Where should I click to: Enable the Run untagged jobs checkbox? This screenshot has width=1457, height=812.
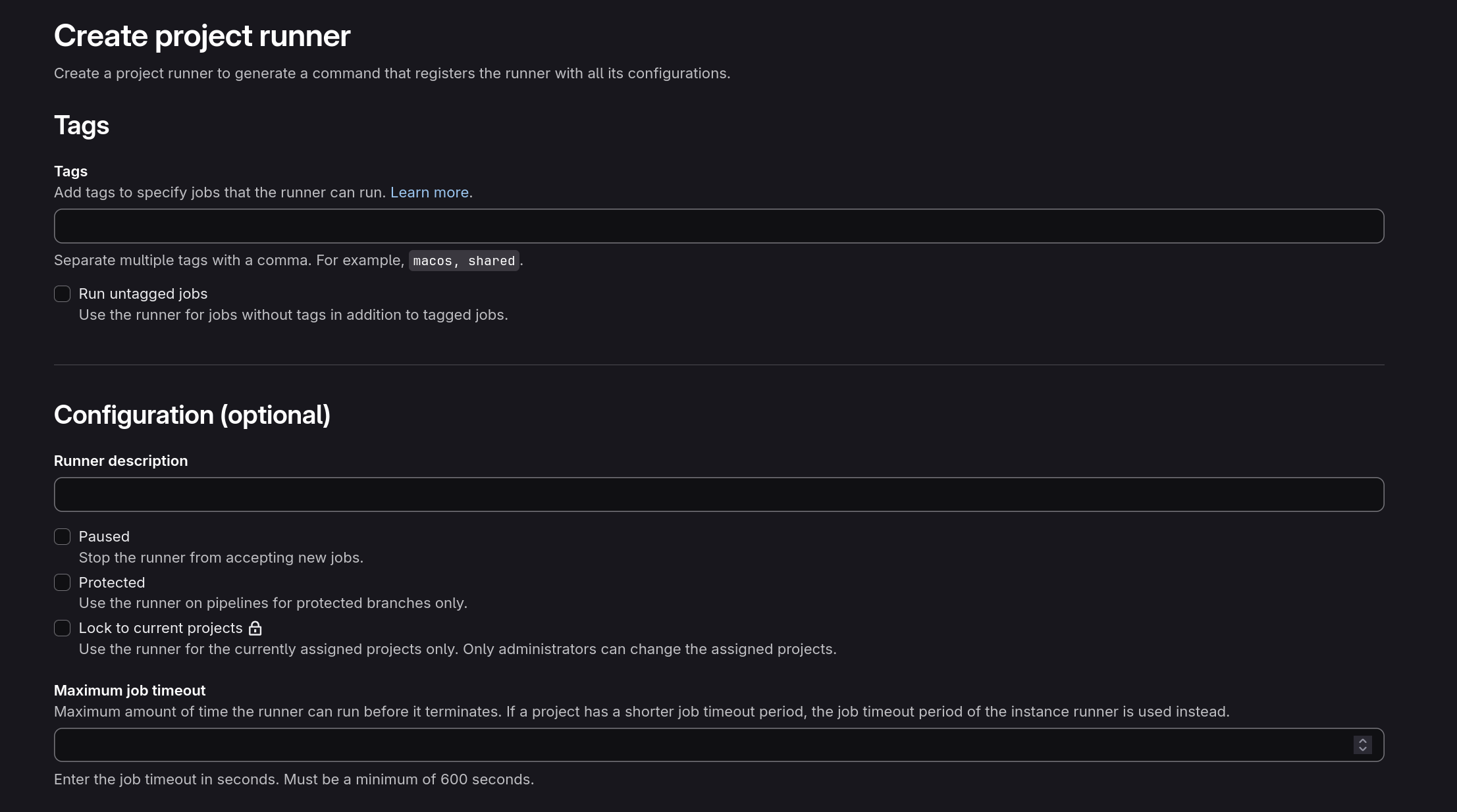pos(63,293)
